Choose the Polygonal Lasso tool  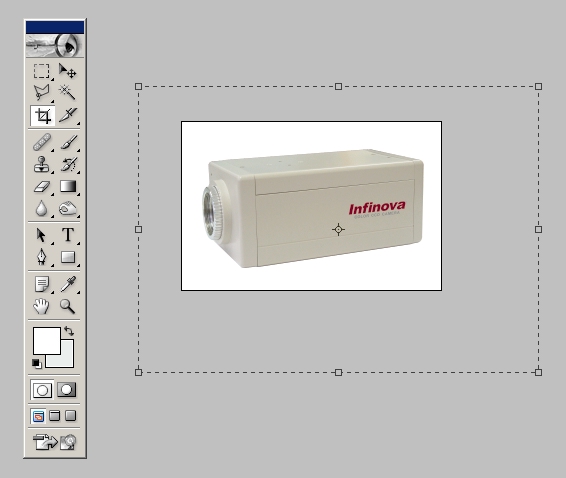coord(42,93)
